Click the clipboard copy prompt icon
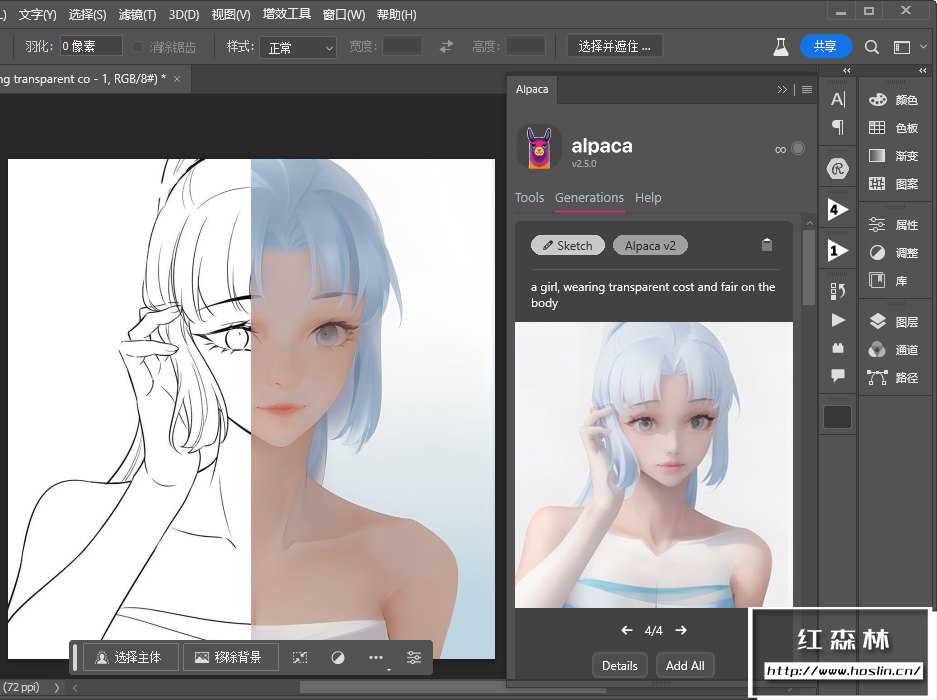 (767, 244)
